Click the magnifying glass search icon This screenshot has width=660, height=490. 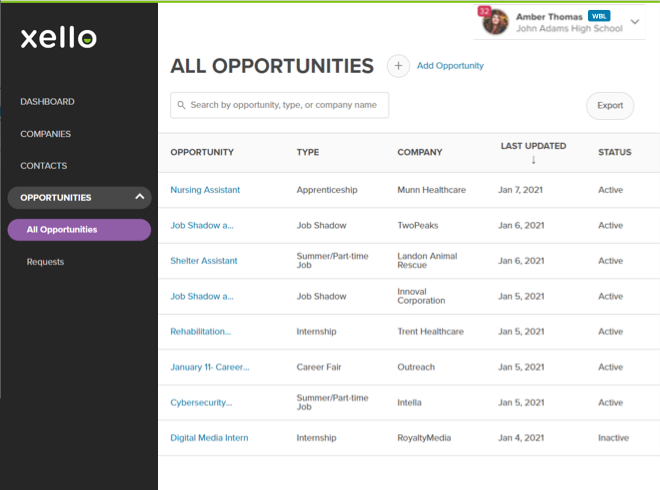181,105
